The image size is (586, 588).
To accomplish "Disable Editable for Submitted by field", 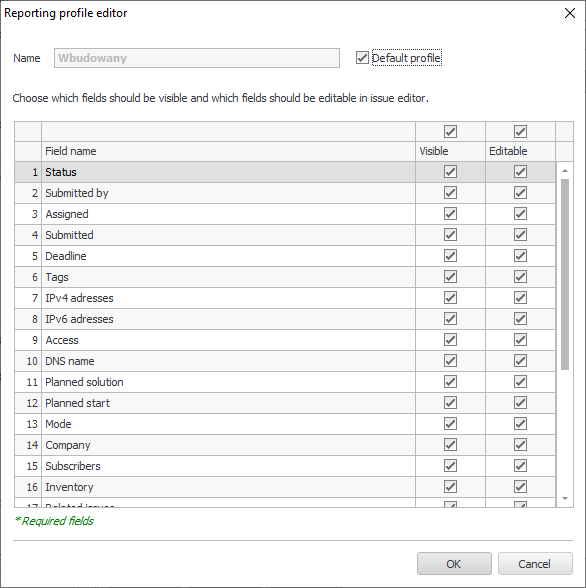I will coord(520,193).
